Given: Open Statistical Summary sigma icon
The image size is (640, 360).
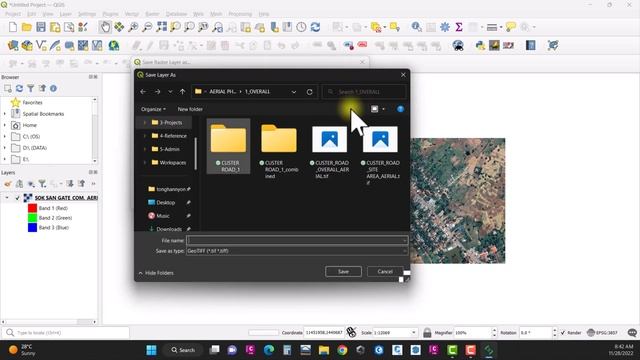Looking at the screenshot, I should point(459,27).
